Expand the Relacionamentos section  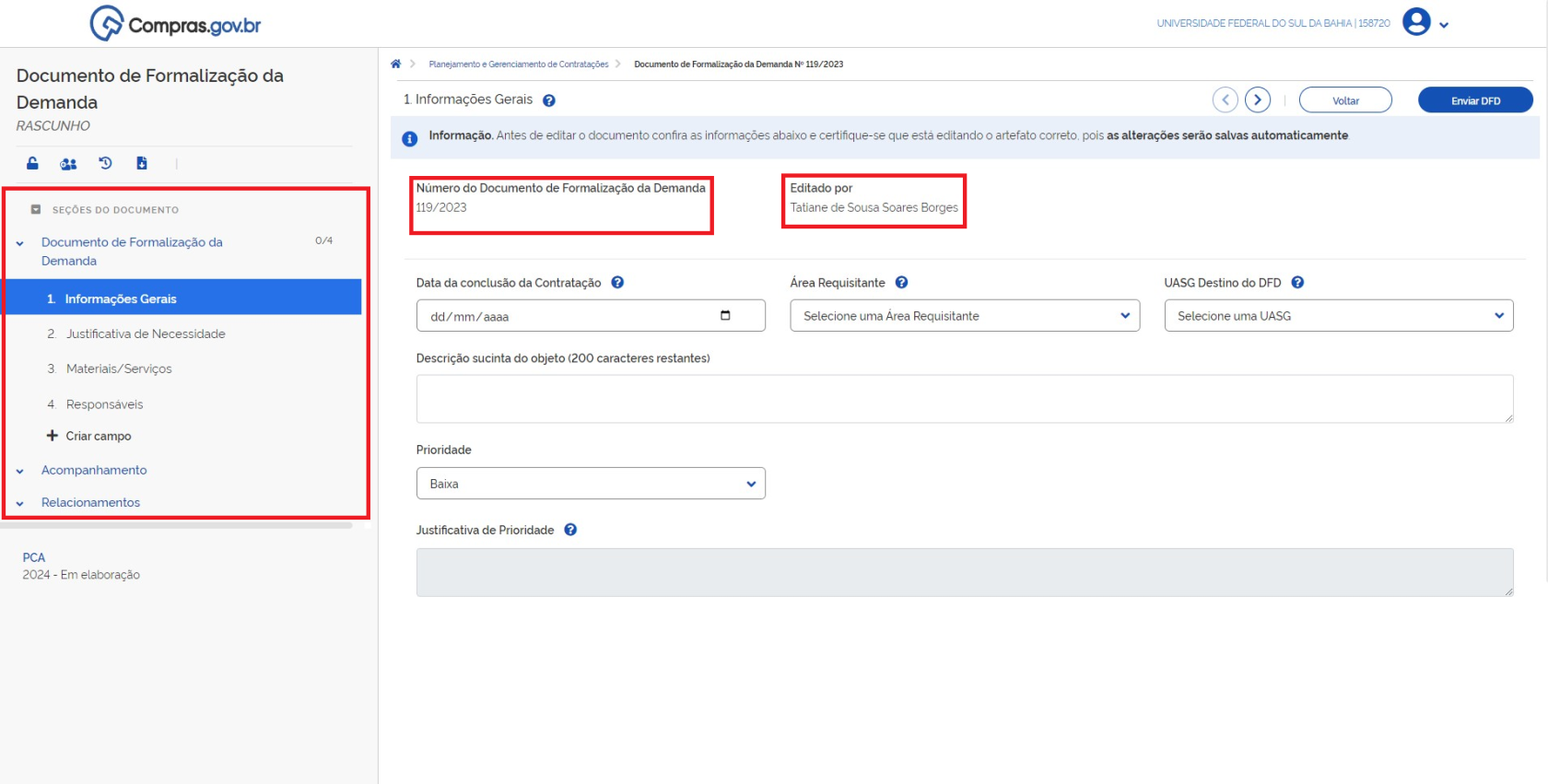(x=90, y=502)
